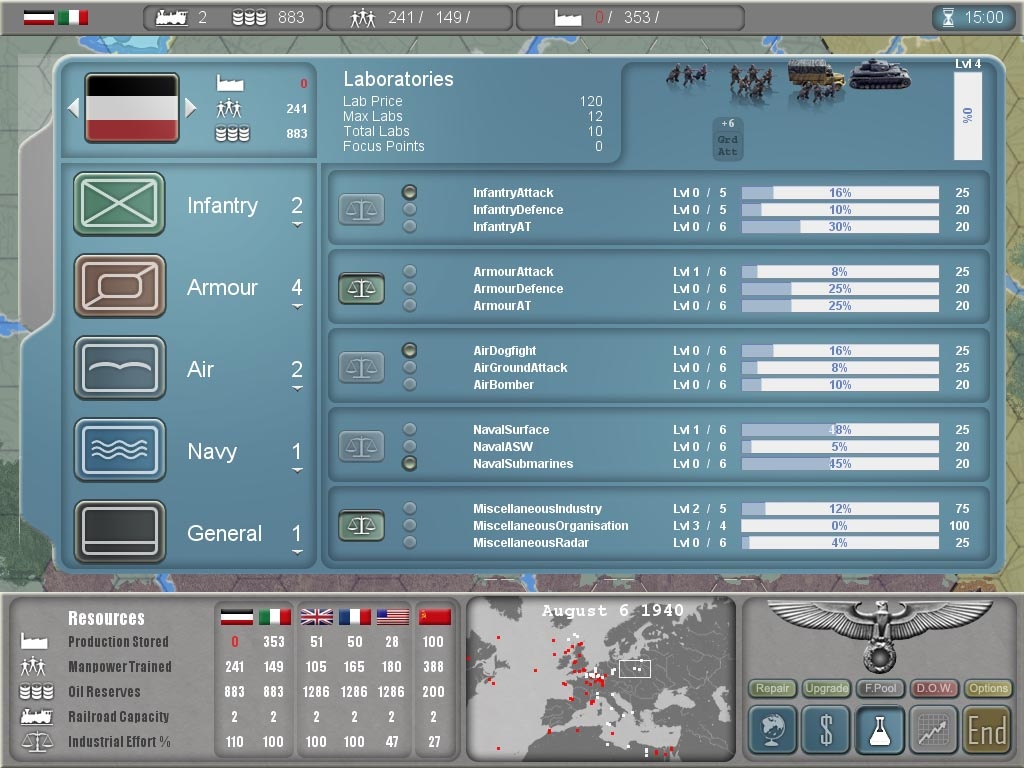Open the globe map view
Screen dimensions: 1024x768
click(771, 730)
